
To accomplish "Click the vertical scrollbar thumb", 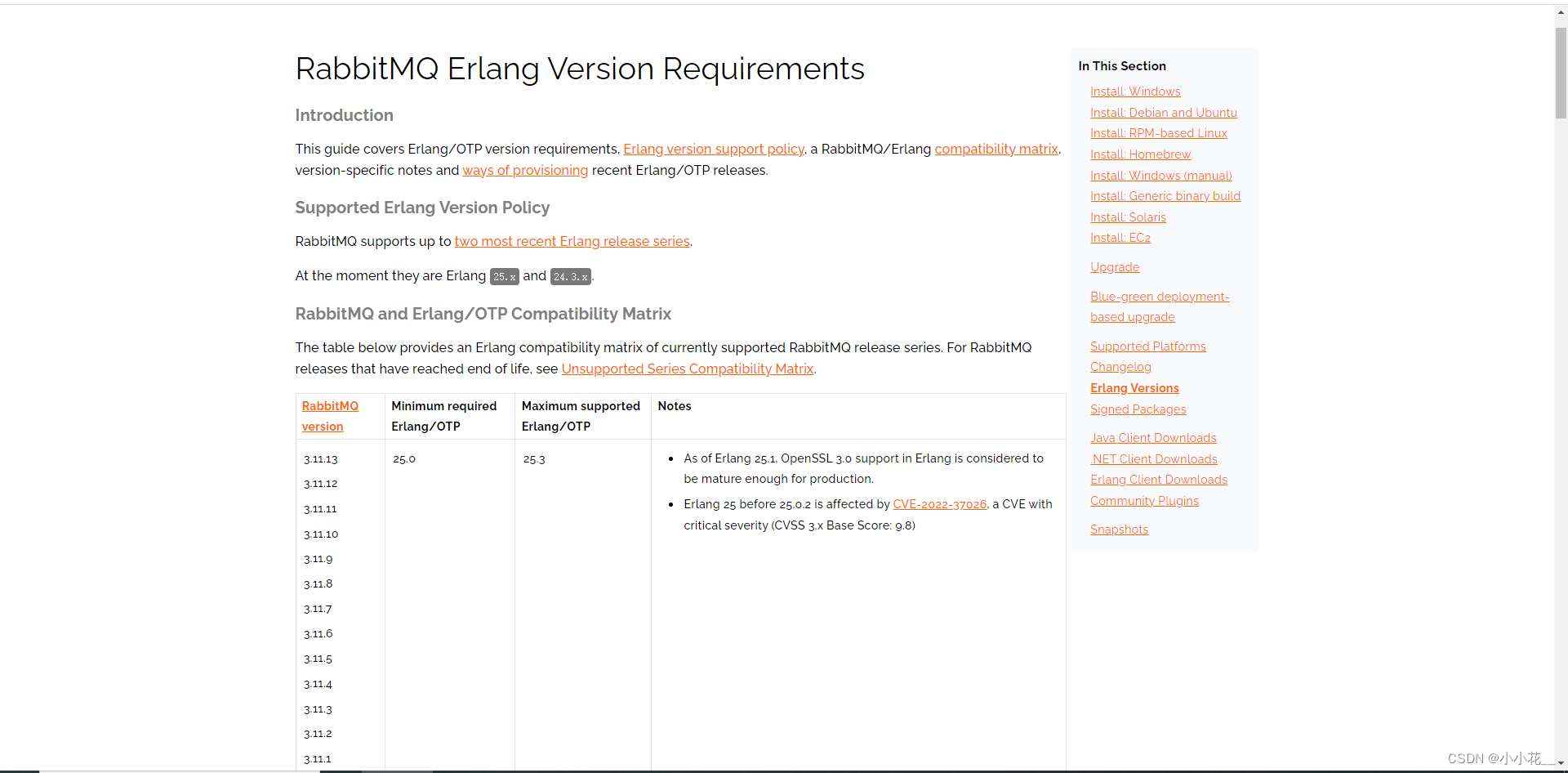I will click(x=1561, y=74).
